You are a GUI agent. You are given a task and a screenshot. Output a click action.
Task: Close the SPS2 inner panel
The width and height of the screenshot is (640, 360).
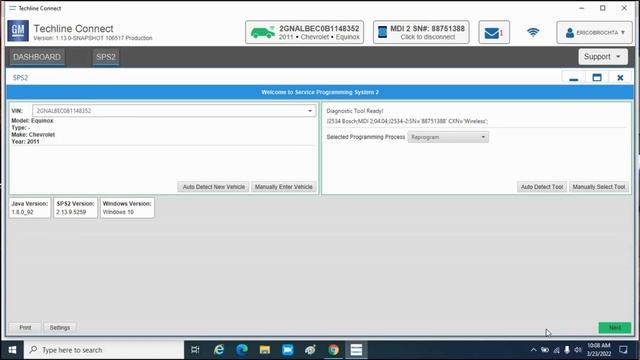pos(620,78)
